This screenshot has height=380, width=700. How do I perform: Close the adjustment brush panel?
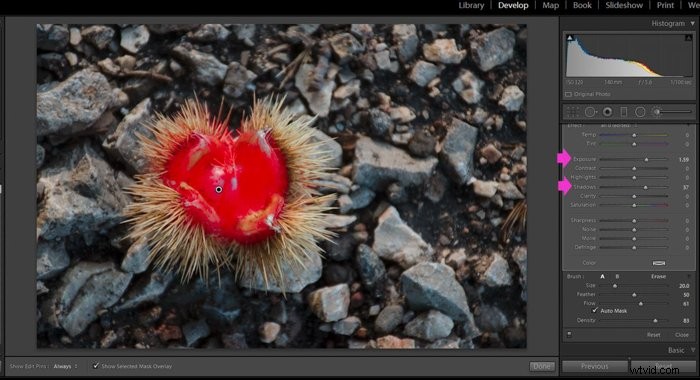point(682,334)
